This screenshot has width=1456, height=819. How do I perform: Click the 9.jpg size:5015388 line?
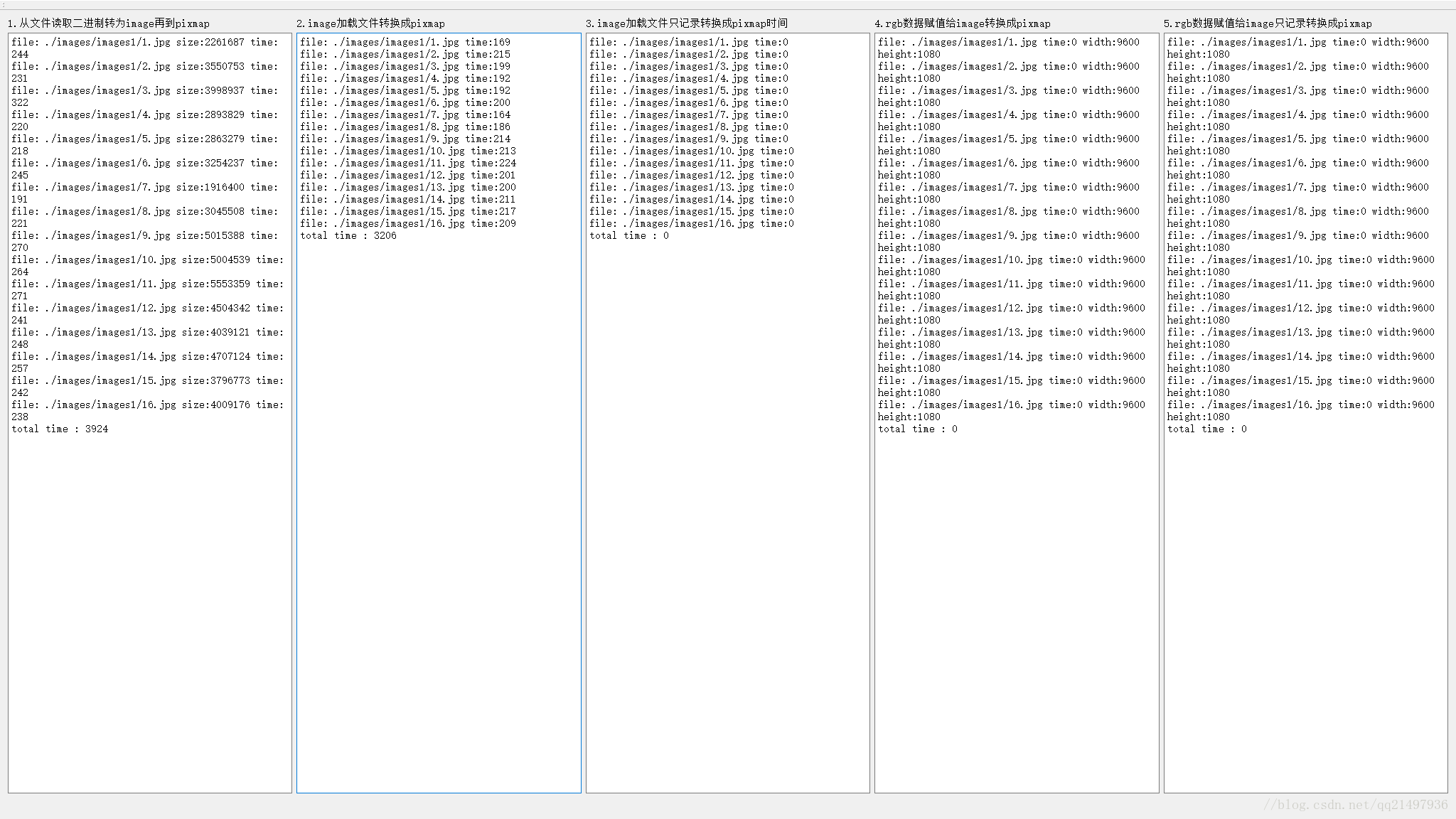pyautogui.click(x=144, y=236)
